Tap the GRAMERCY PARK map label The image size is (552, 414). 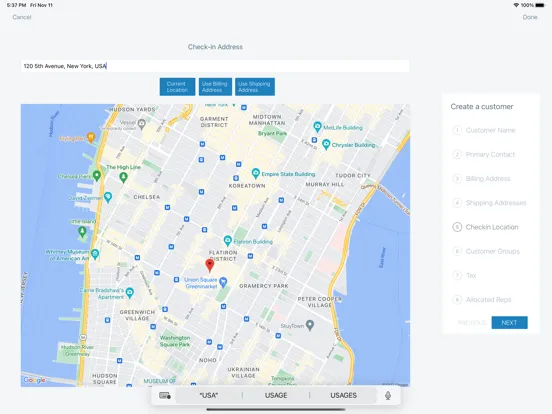point(264,286)
